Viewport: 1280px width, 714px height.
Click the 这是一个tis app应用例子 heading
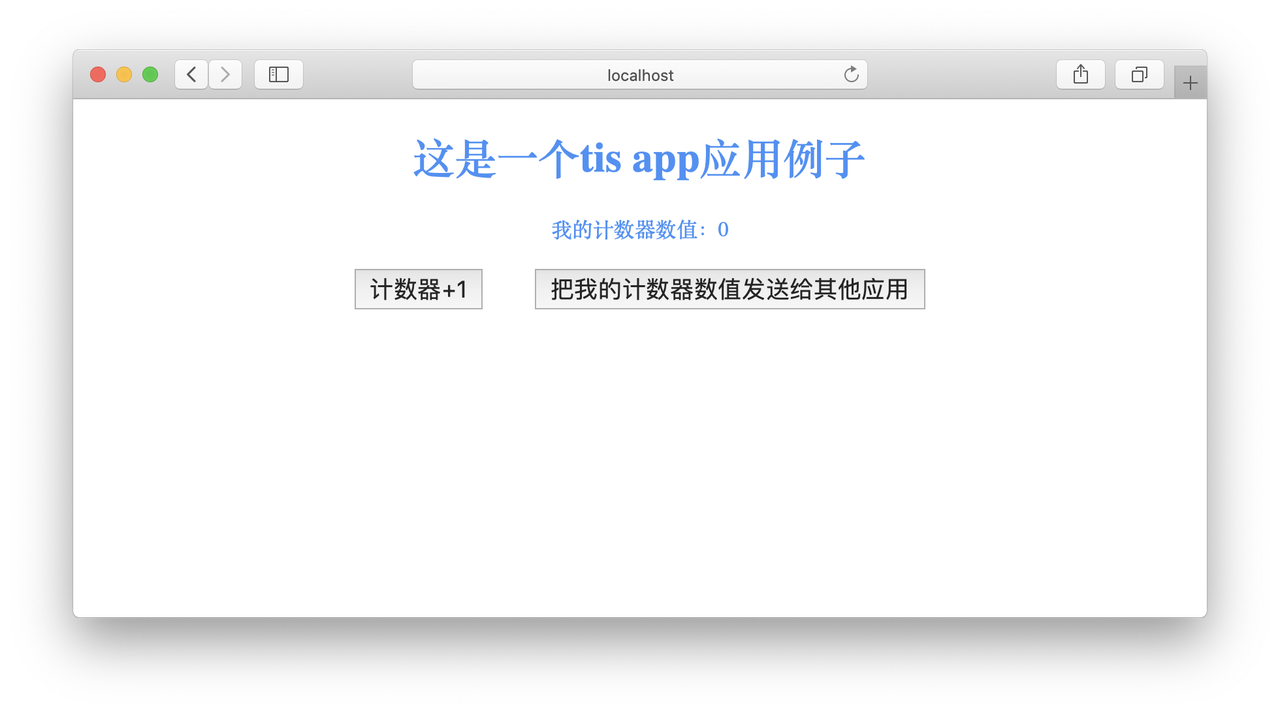coord(640,159)
